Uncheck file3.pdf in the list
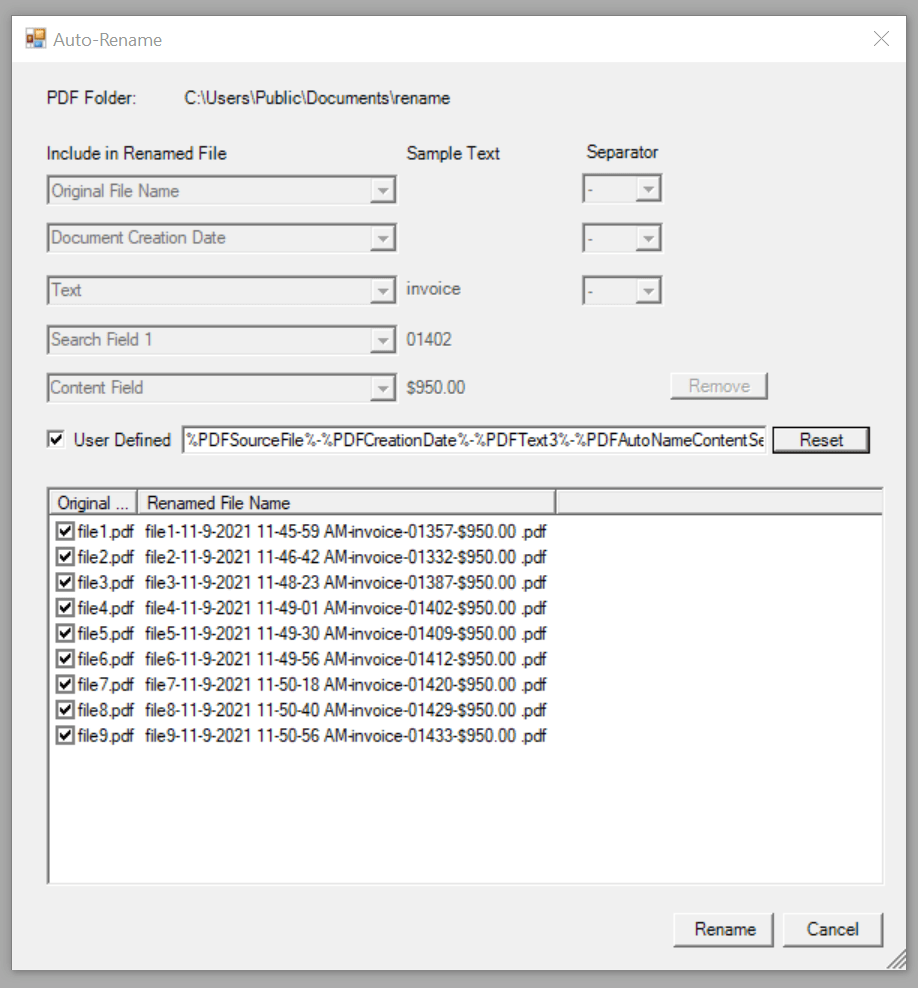The width and height of the screenshot is (918, 988). tap(65, 582)
